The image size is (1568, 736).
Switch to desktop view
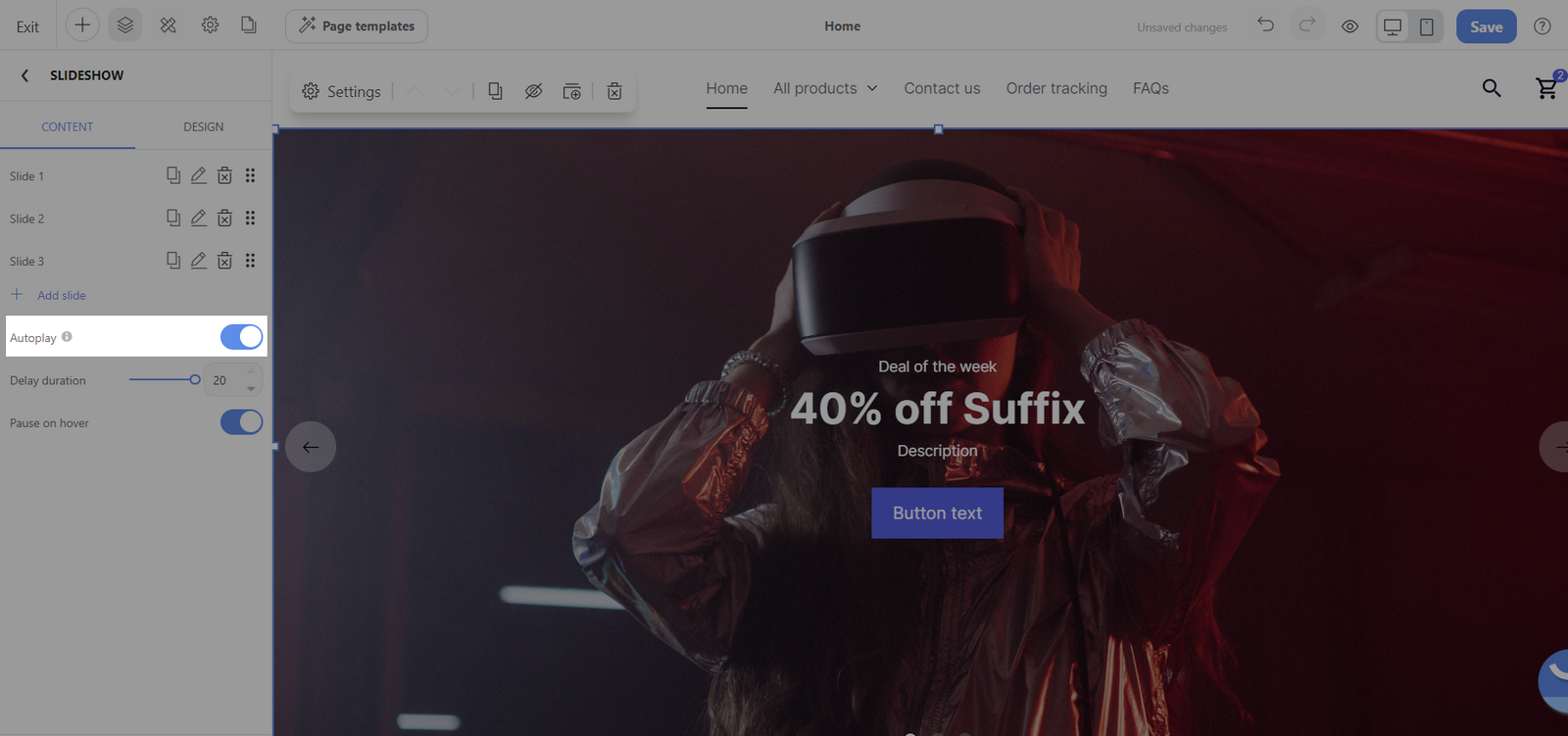(1393, 26)
